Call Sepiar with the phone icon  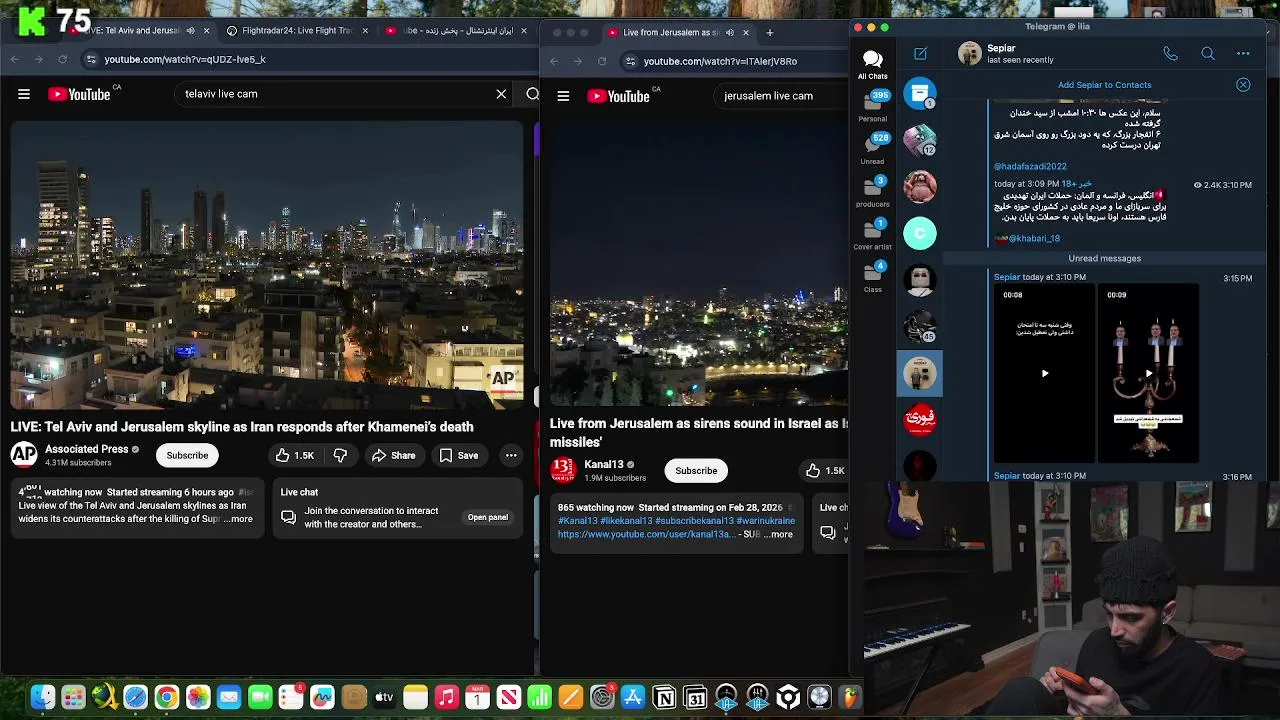coord(1170,53)
